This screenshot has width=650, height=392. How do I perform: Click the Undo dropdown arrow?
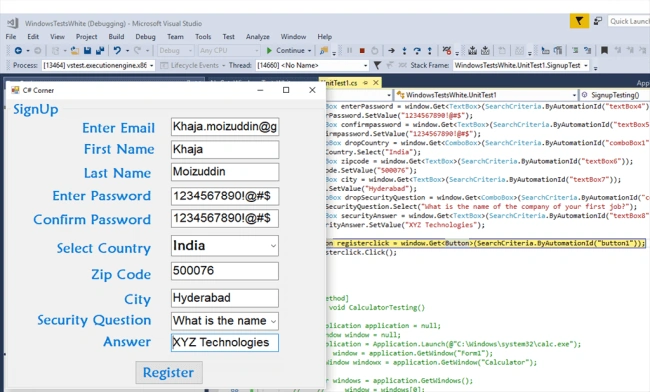pyautogui.click(x=127, y=51)
